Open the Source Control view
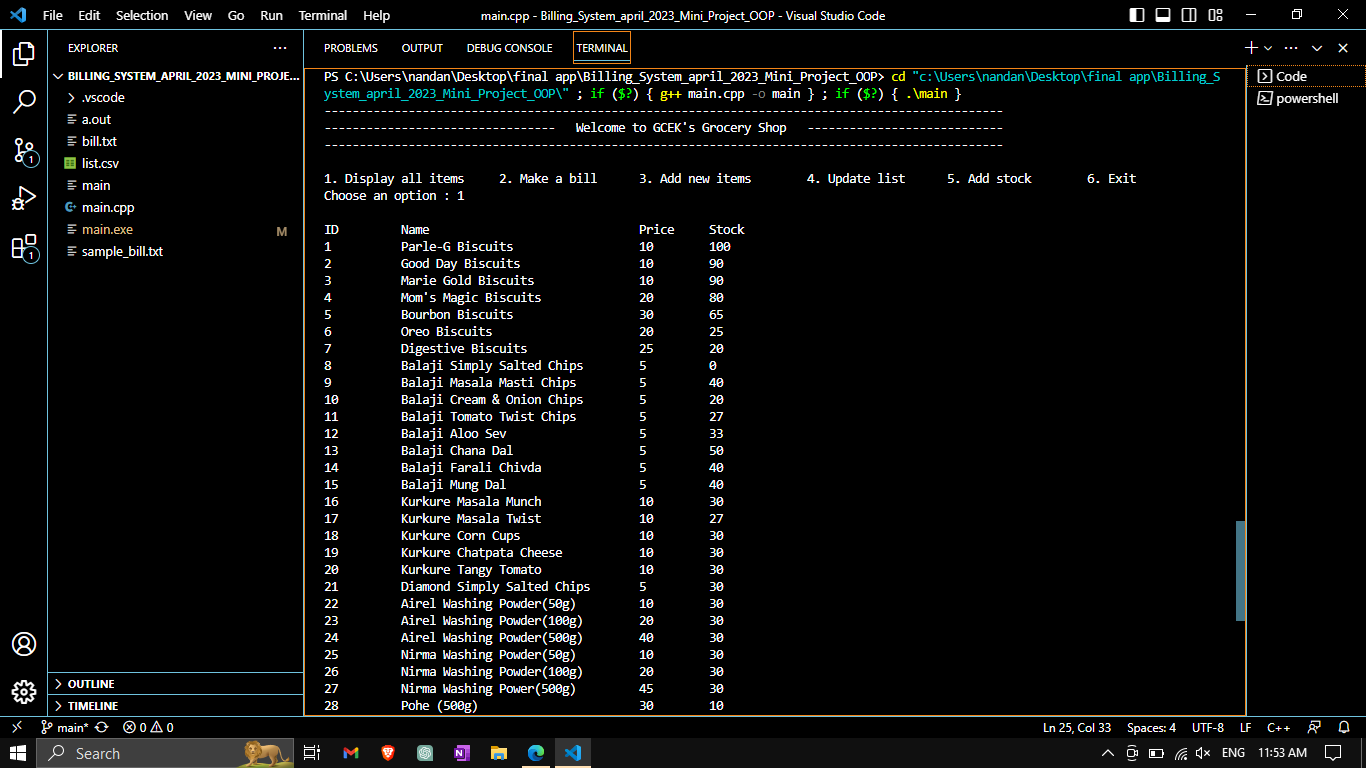 click(24, 151)
